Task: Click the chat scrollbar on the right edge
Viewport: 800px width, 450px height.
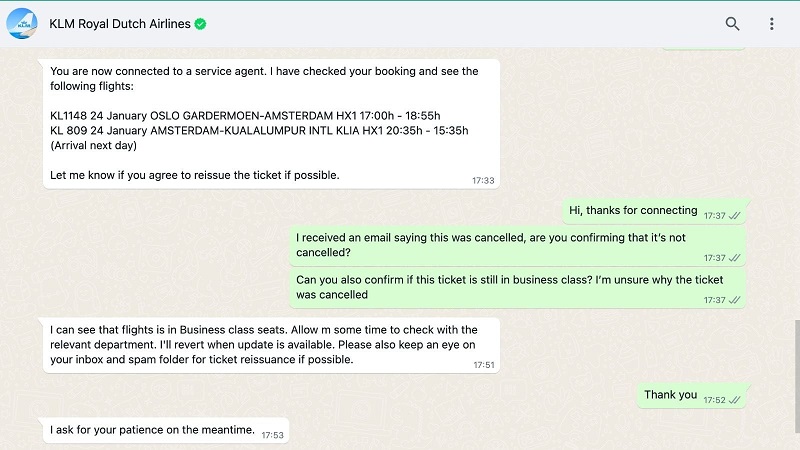Action: [796, 370]
